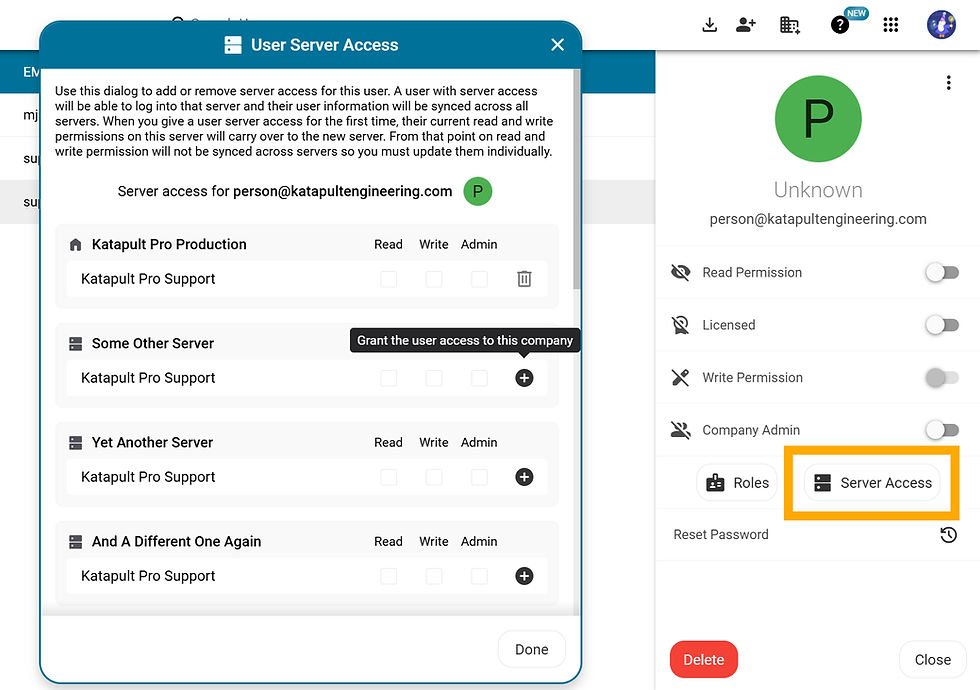Screen dimensions: 980x690
Task: Click the Reset Password label
Action: coord(721,534)
